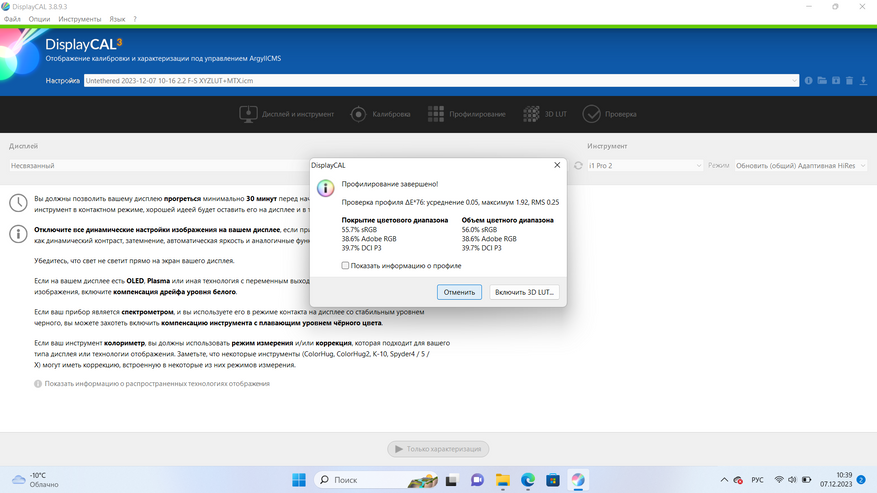Viewport: 877px width, 493px height.
Task: Launch the chat app from taskbar
Action: pos(477,480)
